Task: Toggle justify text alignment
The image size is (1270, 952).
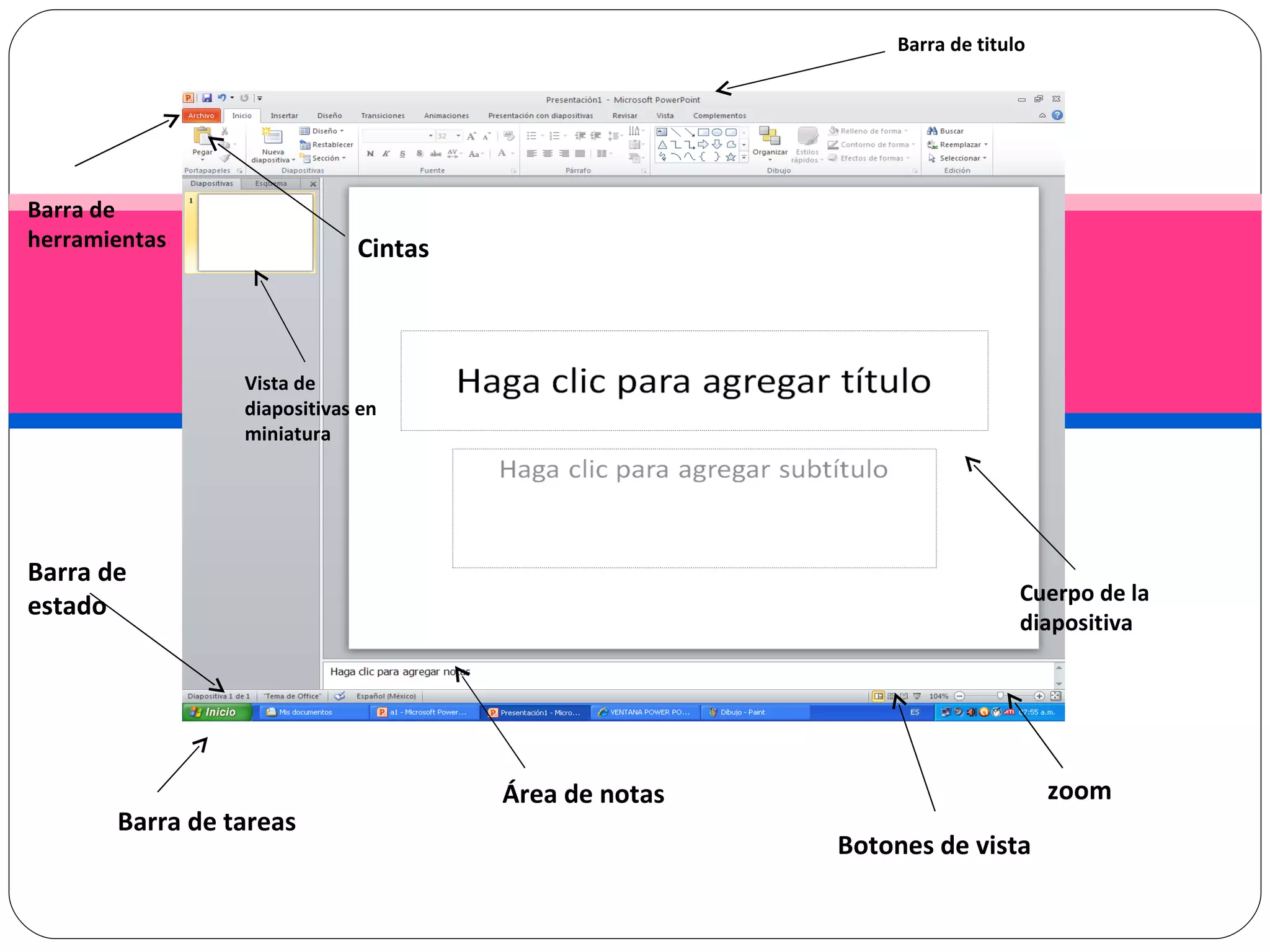Action: tap(580, 154)
